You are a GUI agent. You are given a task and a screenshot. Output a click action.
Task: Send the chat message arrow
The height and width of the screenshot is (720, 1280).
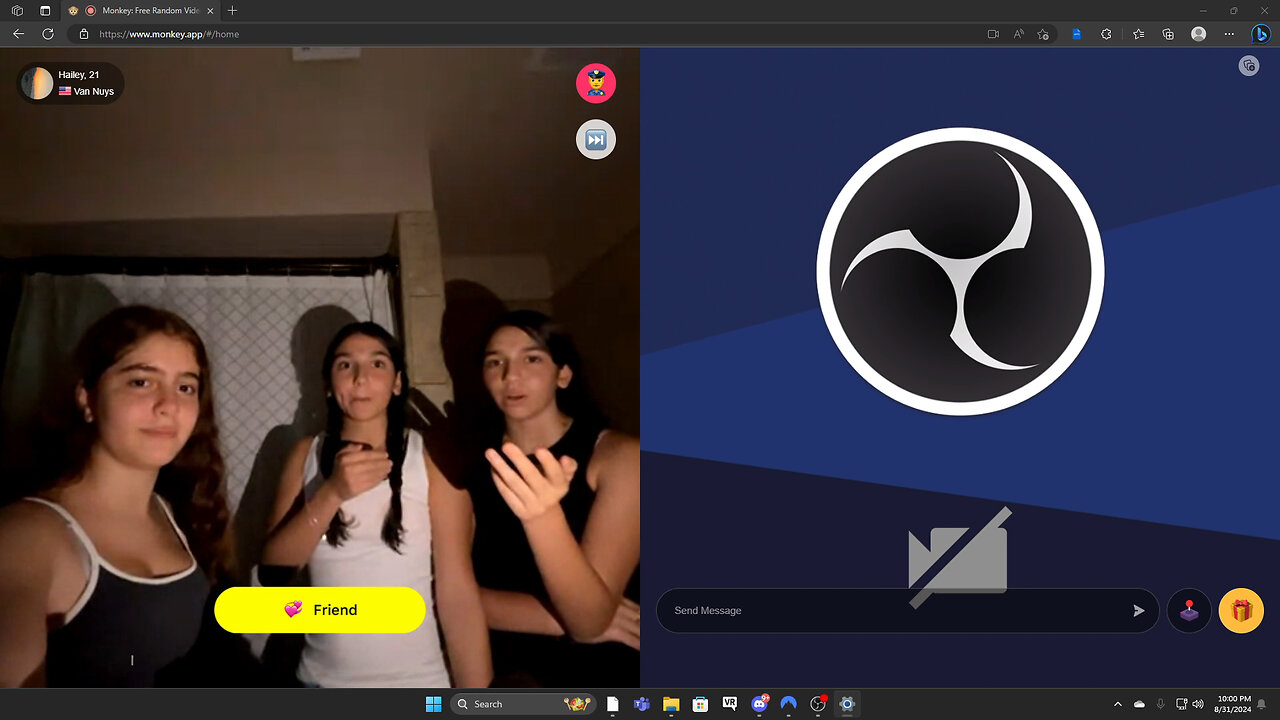tap(1138, 610)
